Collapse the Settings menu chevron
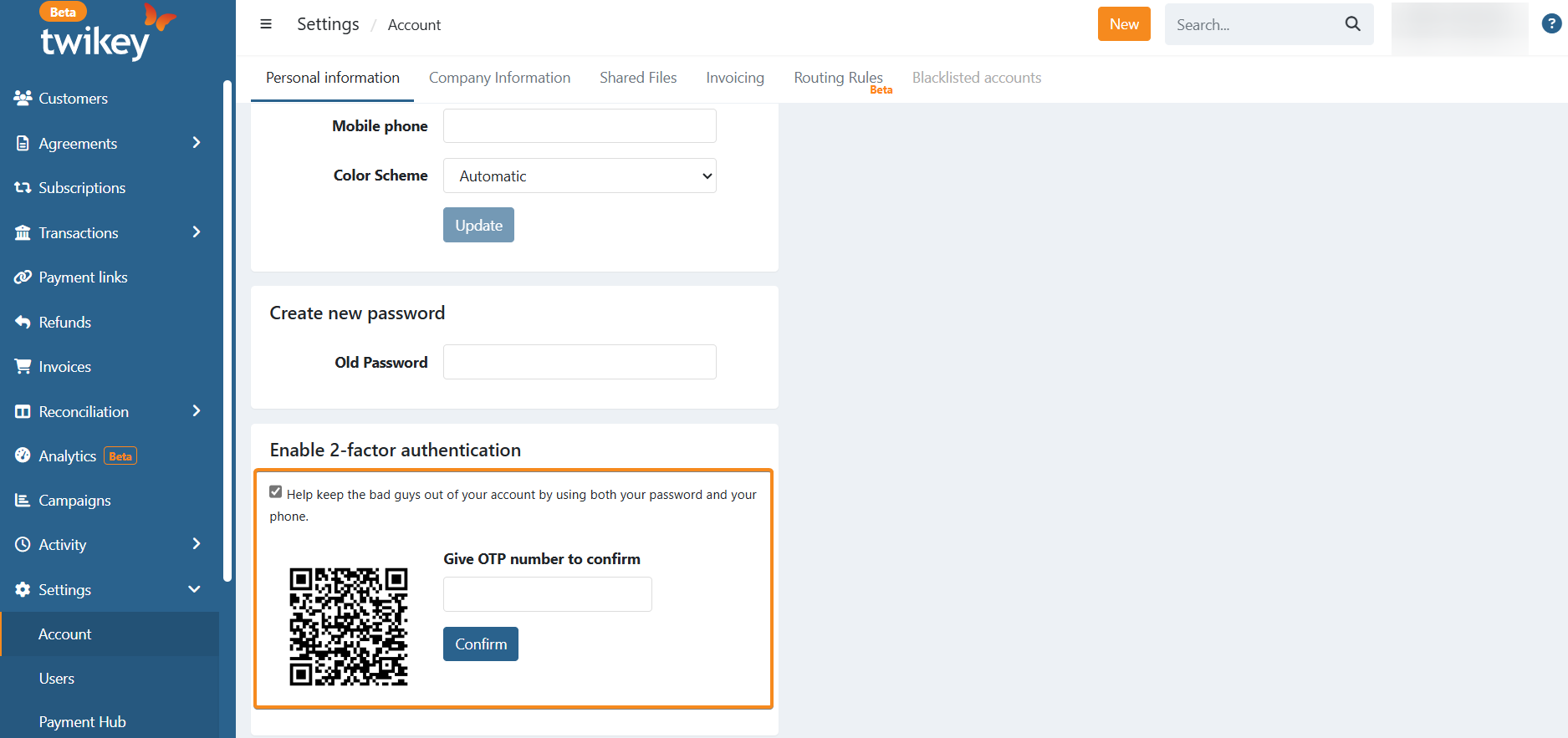The image size is (1568, 738). click(x=195, y=589)
